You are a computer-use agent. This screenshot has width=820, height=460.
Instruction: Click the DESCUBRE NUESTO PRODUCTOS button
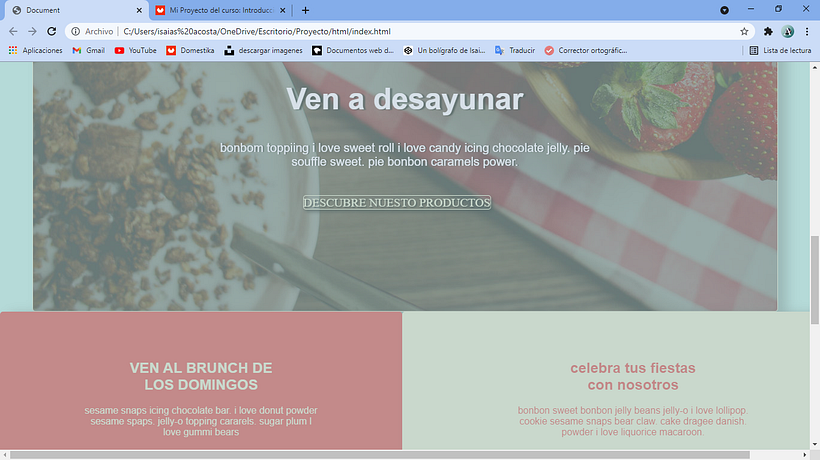397,203
